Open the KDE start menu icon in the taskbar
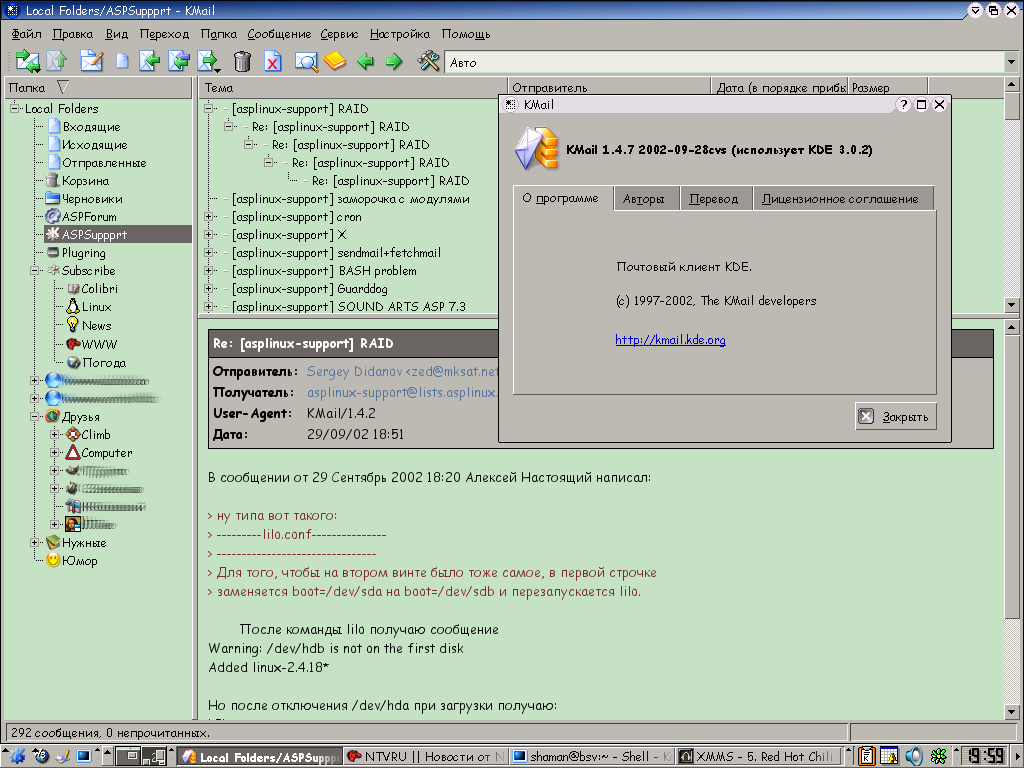This screenshot has width=1024, height=768. coord(15,756)
